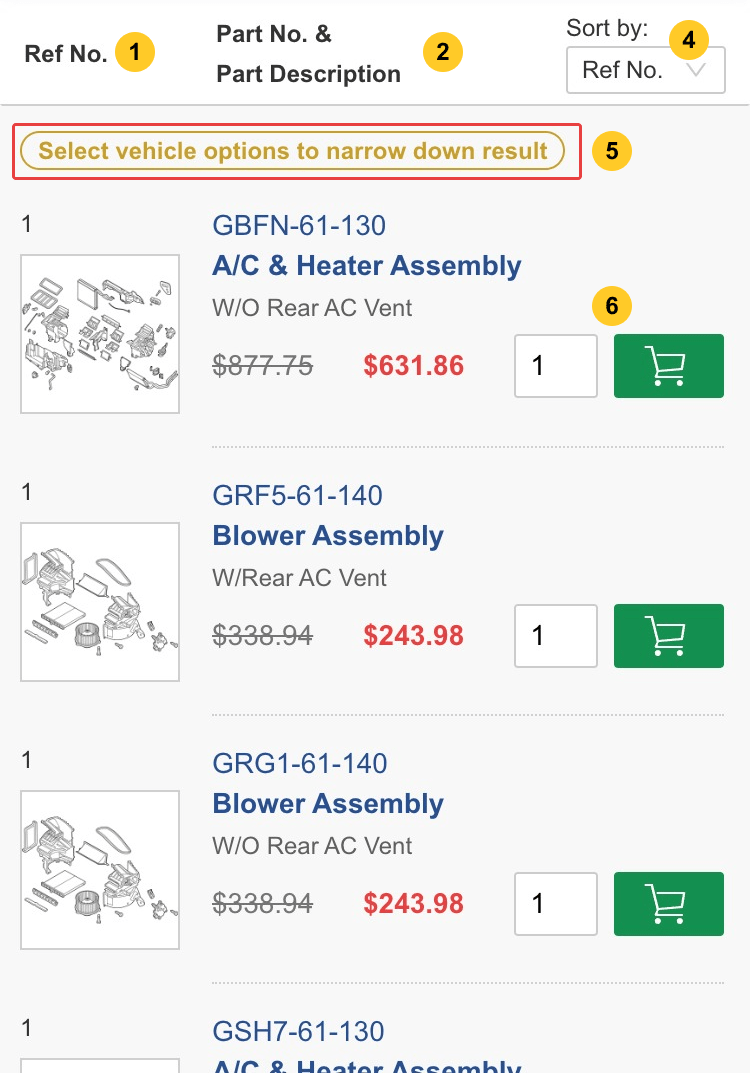Screen dimensions: 750x1073
Task: Click the quantity field for GBFN-61-130
Action: point(556,365)
